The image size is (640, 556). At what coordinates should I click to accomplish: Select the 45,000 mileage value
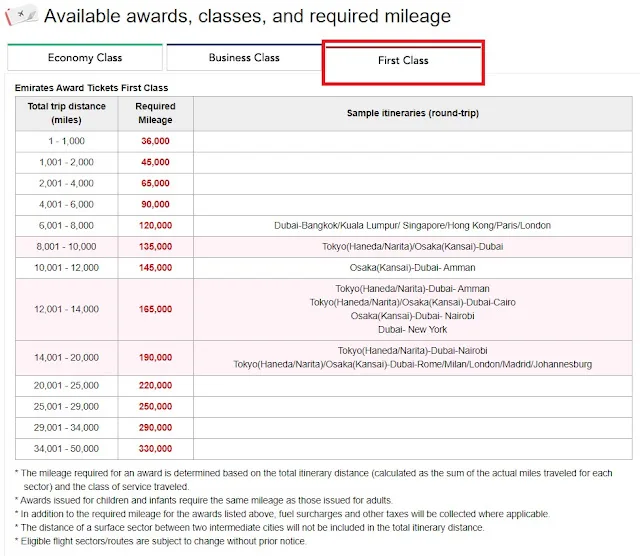pyautogui.click(x=156, y=162)
